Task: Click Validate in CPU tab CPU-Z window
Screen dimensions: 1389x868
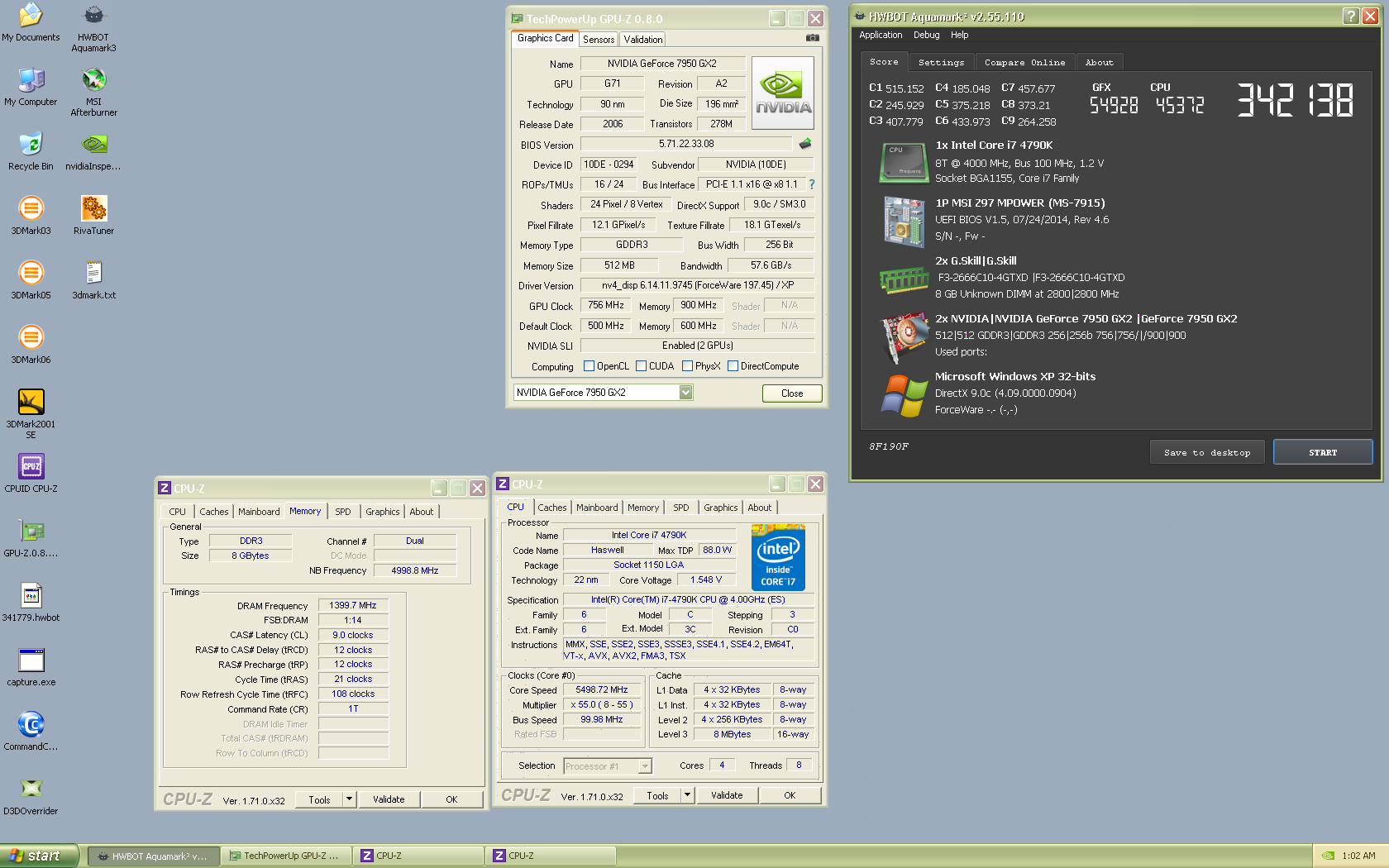Action: pyautogui.click(x=727, y=795)
